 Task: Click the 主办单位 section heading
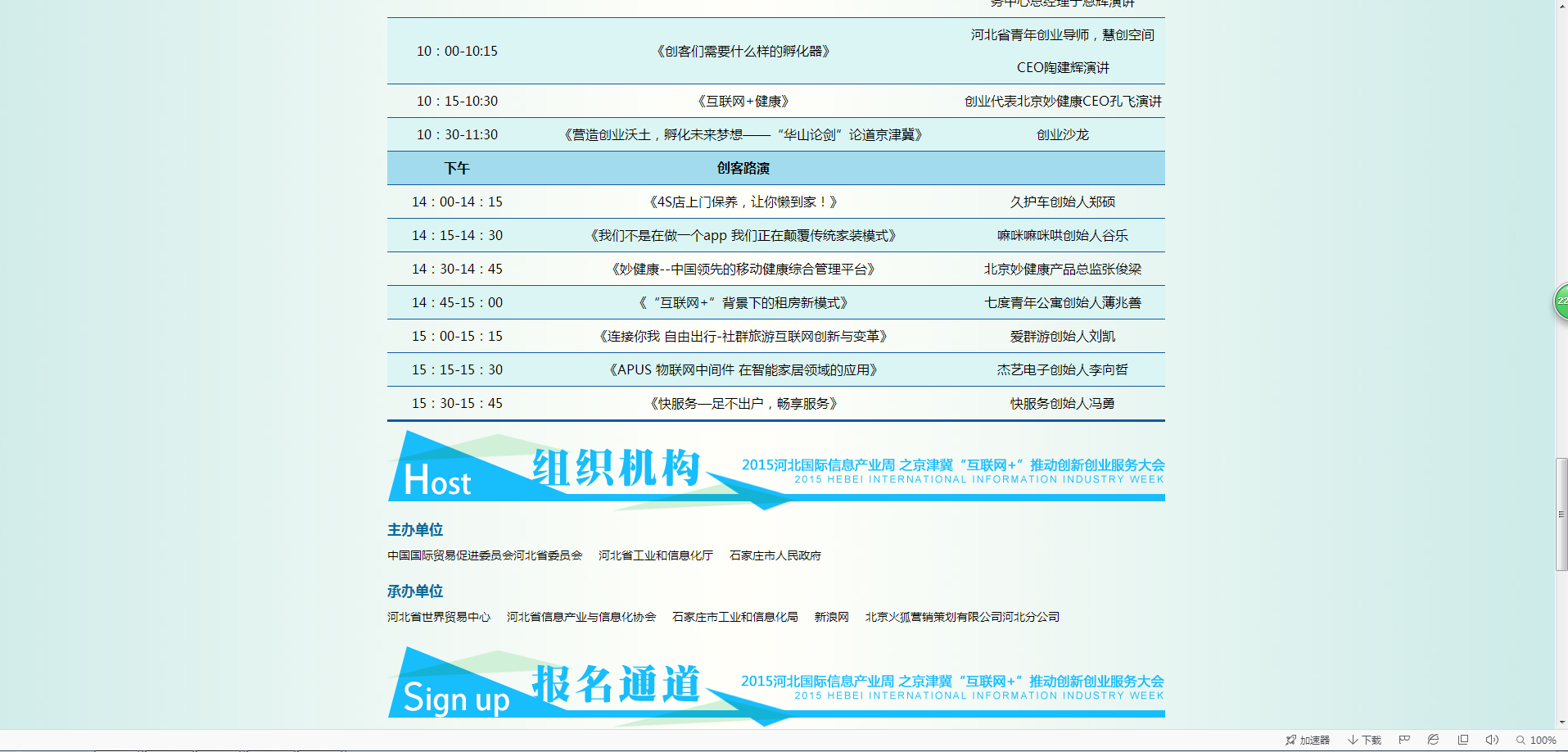[x=415, y=530]
